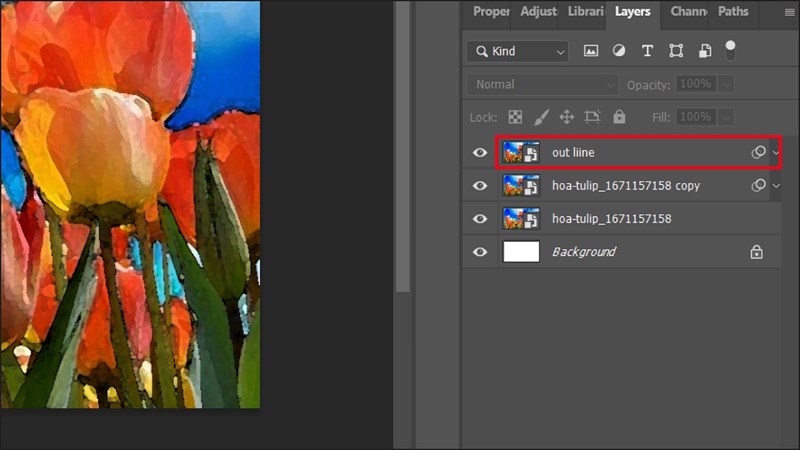Hide the out liine layer
Viewport: 800px width, 450px height.
pyautogui.click(x=480, y=153)
